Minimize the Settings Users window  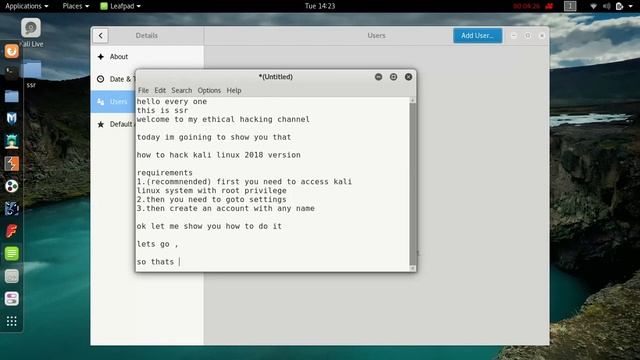point(513,36)
